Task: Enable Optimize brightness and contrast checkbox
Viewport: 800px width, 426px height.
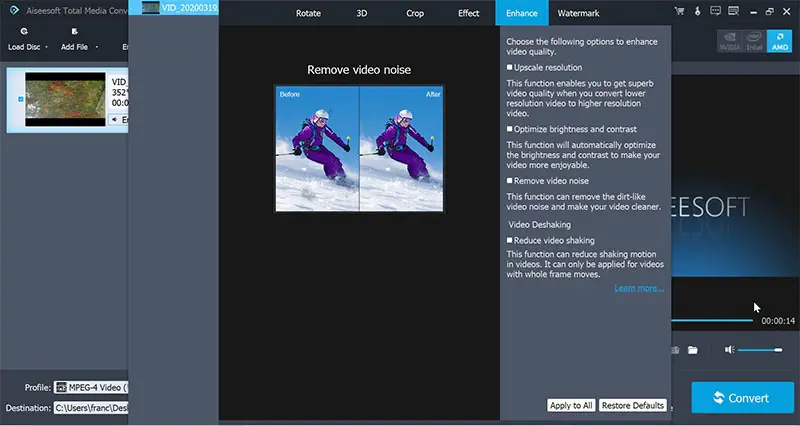Action: 509,129
